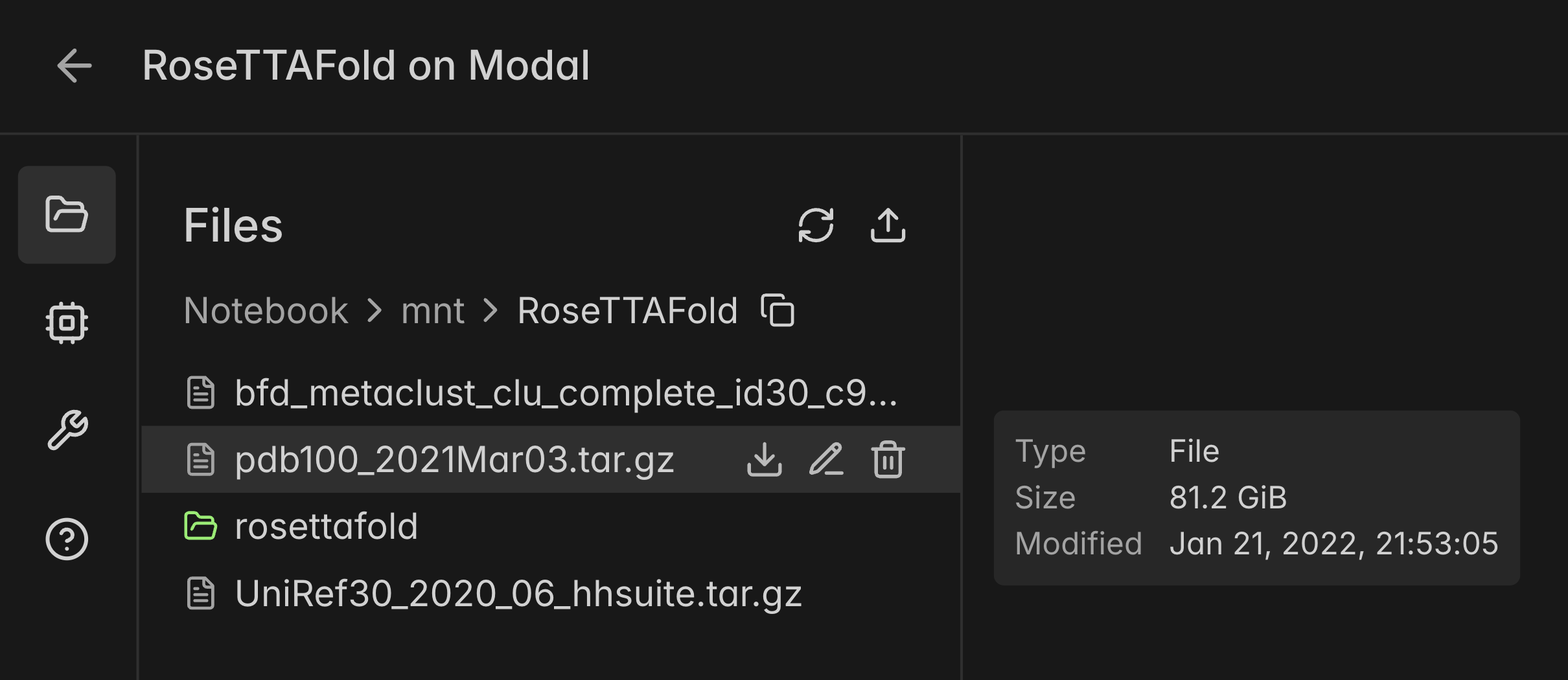This screenshot has width=1568, height=680.
Task: Click the green rosettafold folder icon
Action: (200, 526)
